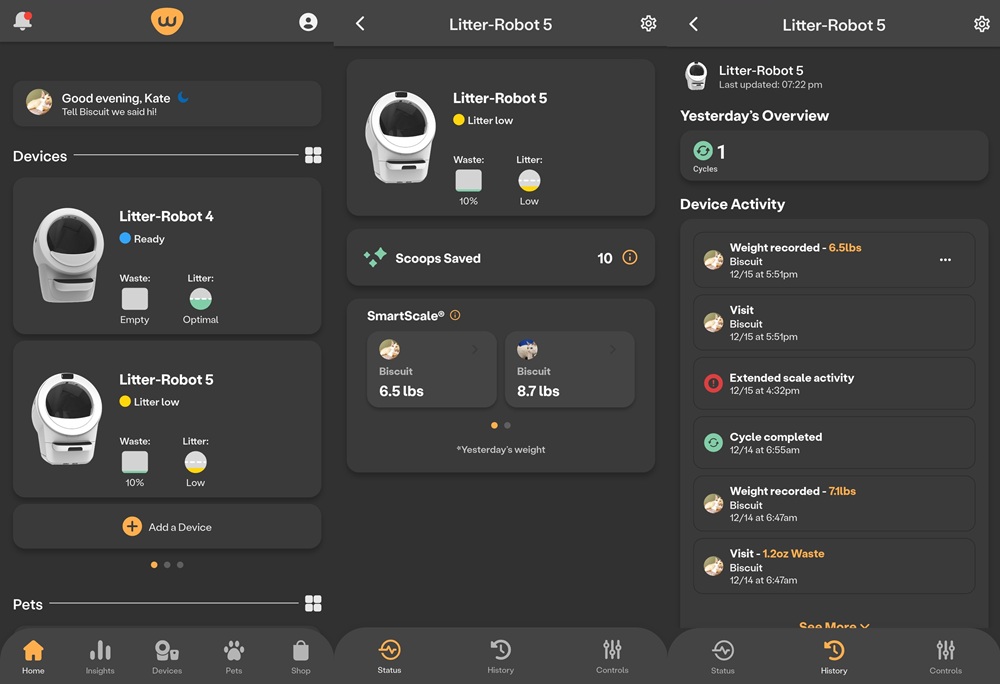Open the Pets tab in bottom bar

(x=234, y=657)
